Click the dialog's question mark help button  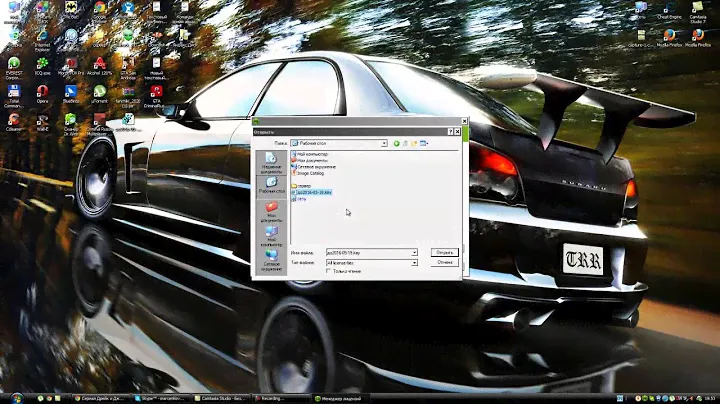click(456, 131)
